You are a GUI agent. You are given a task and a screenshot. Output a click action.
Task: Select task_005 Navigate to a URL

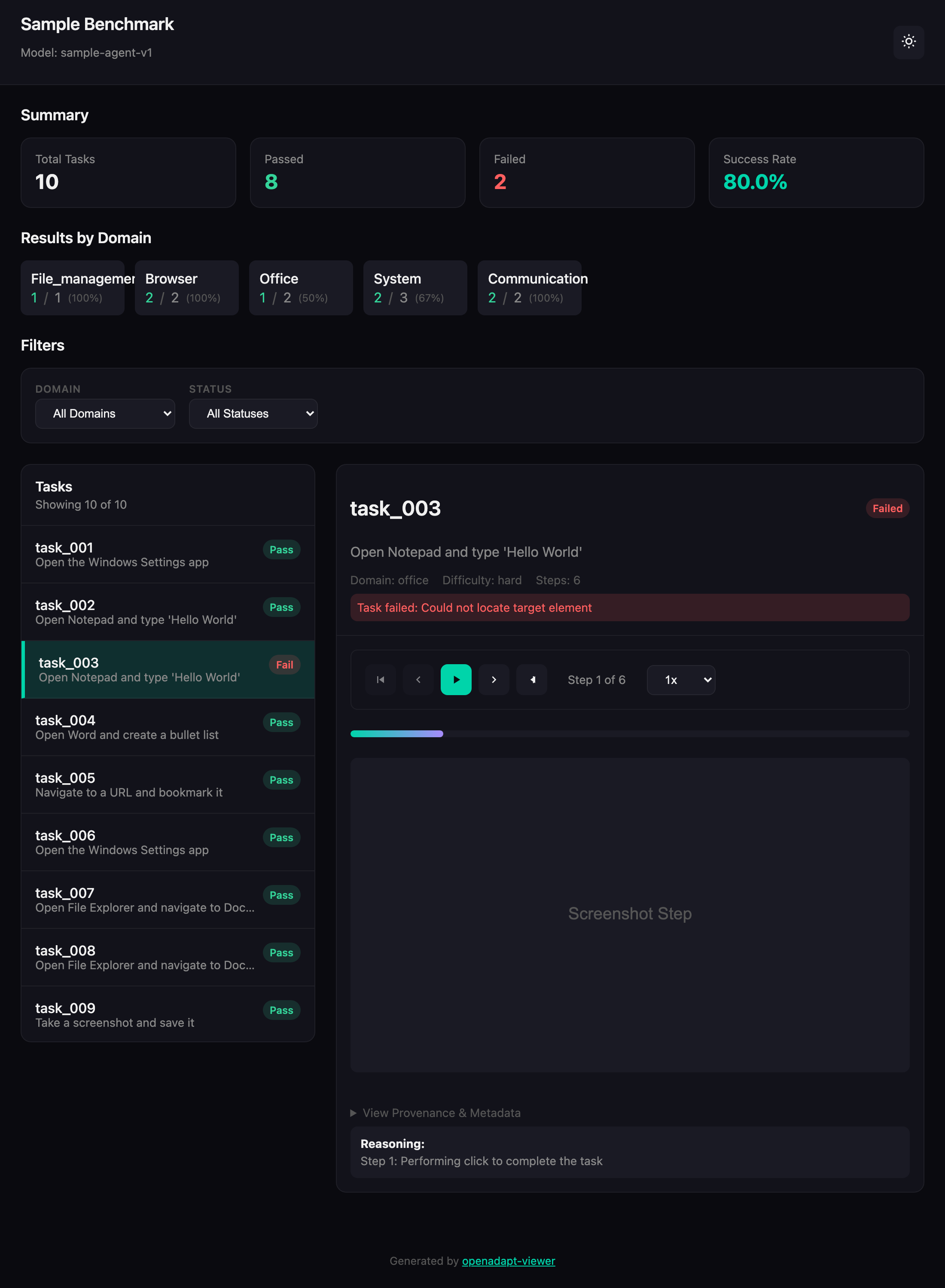click(168, 784)
